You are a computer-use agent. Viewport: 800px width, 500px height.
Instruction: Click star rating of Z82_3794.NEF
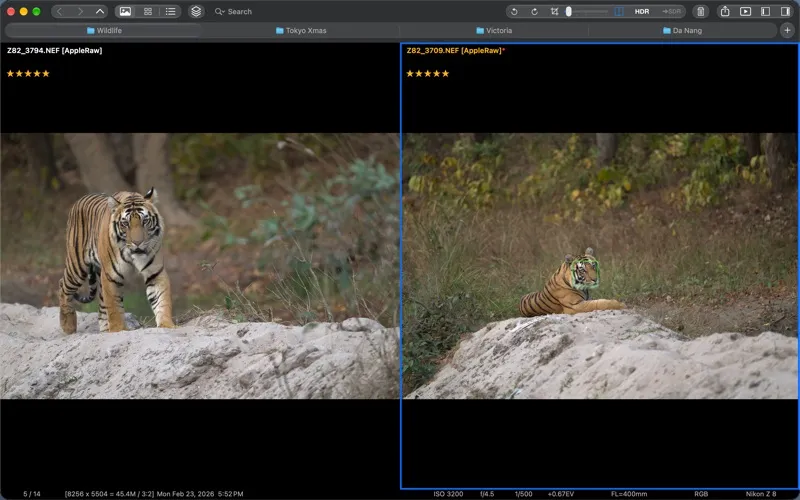[28, 73]
